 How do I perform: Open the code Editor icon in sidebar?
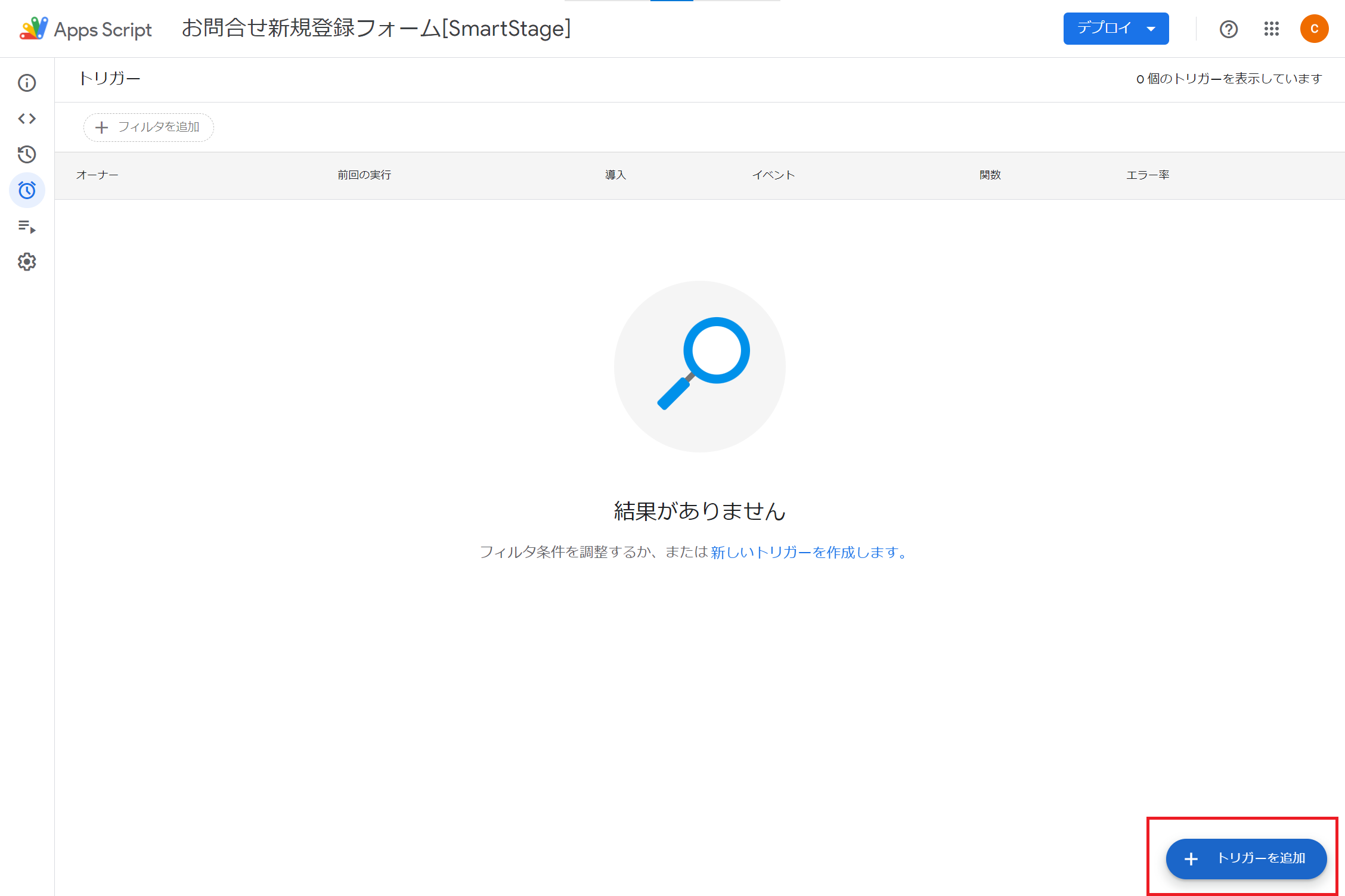click(x=27, y=119)
